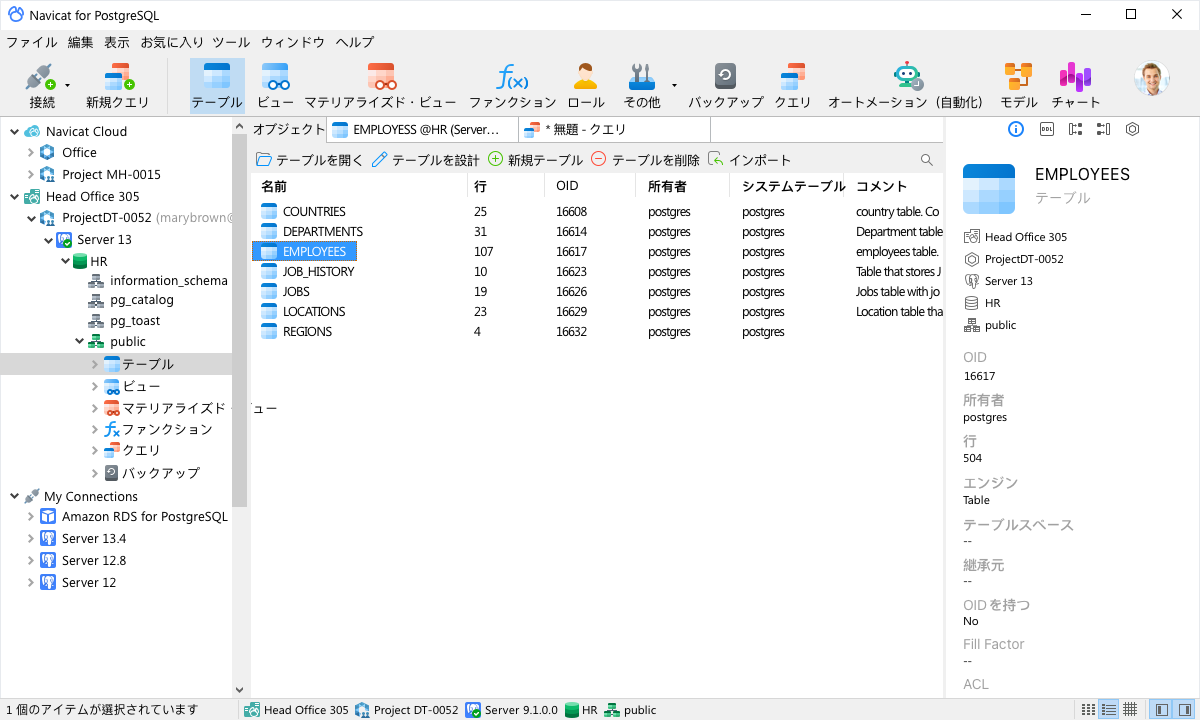This screenshot has width=1200, height=720.
Task: Select the JOB_HISTORY table row
Action: pyautogui.click(x=597, y=272)
